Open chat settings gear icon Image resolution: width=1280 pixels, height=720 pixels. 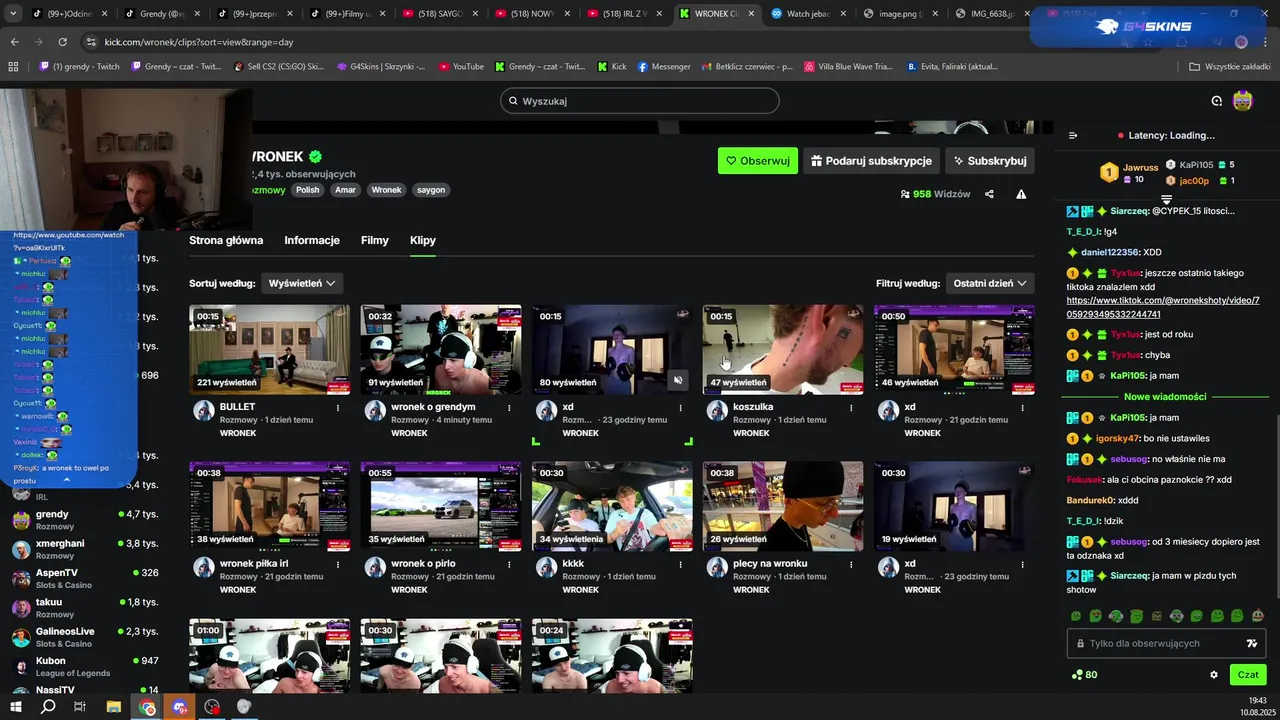pos(1214,675)
